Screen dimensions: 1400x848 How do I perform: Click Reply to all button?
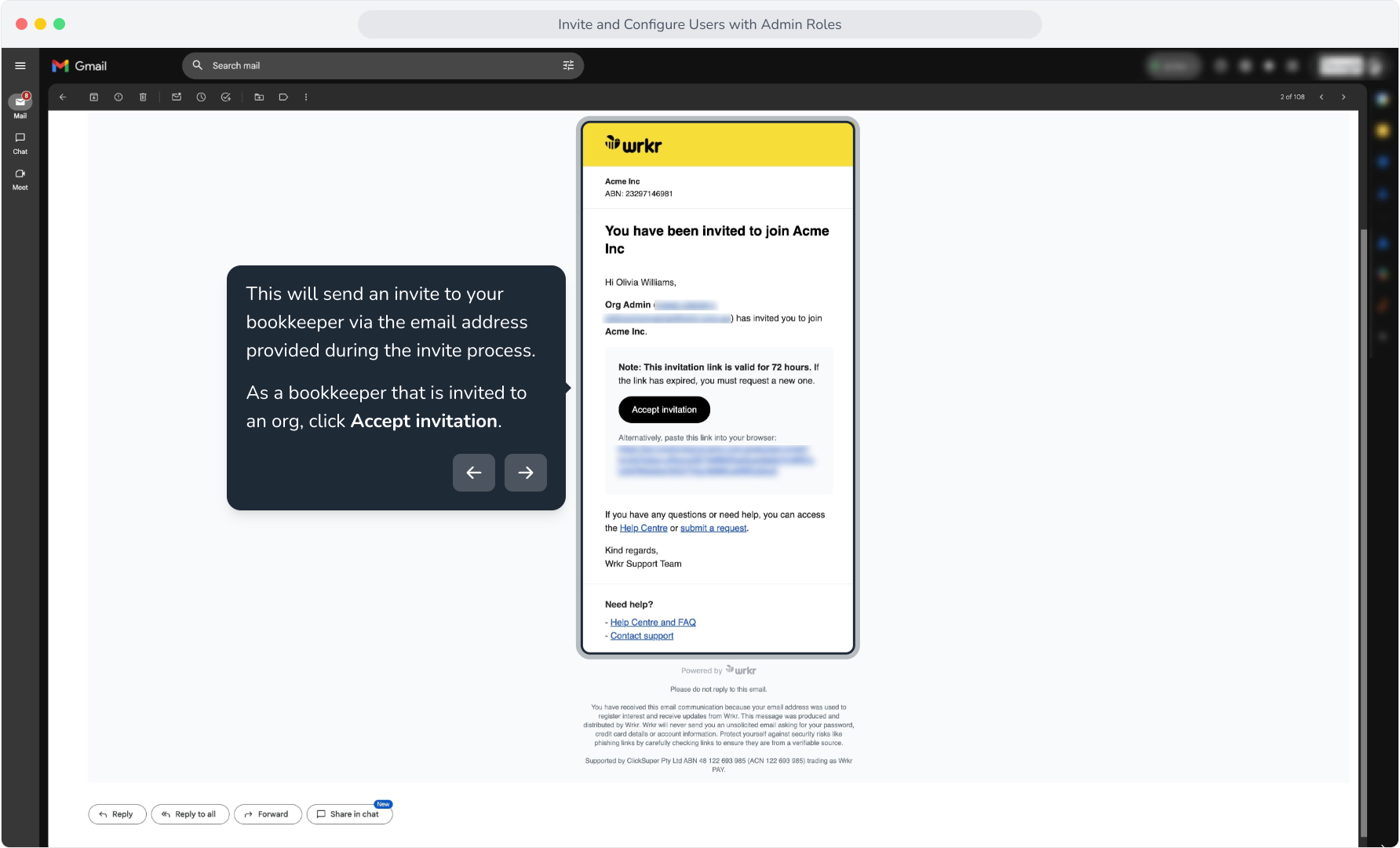coord(190,814)
